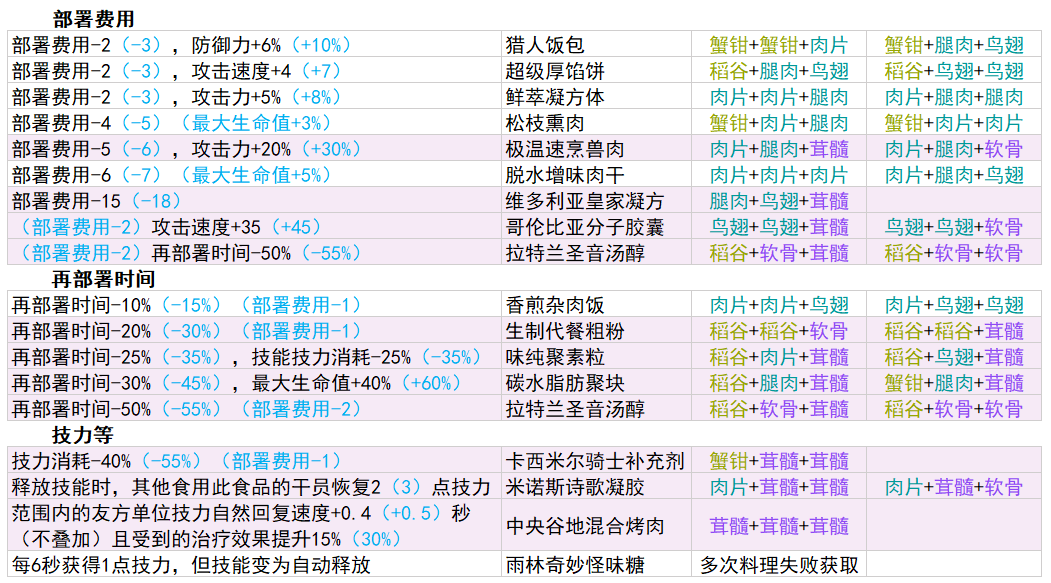Select the 维多利亚皇家凝方 food name cell

click(x=597, y=201)
